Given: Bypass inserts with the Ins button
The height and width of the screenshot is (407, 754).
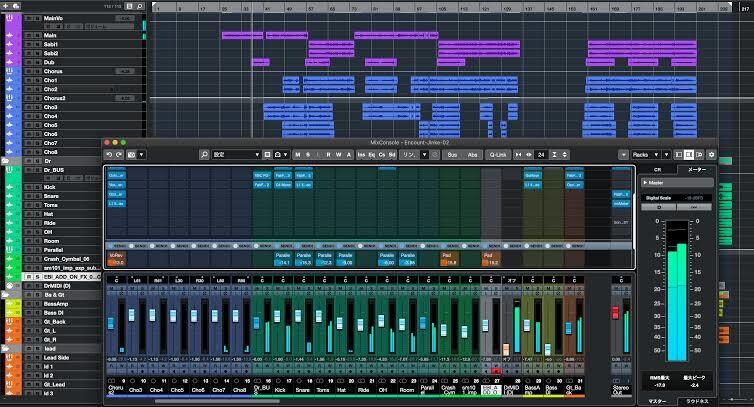Looking at the screenshot, I should 361,154.
